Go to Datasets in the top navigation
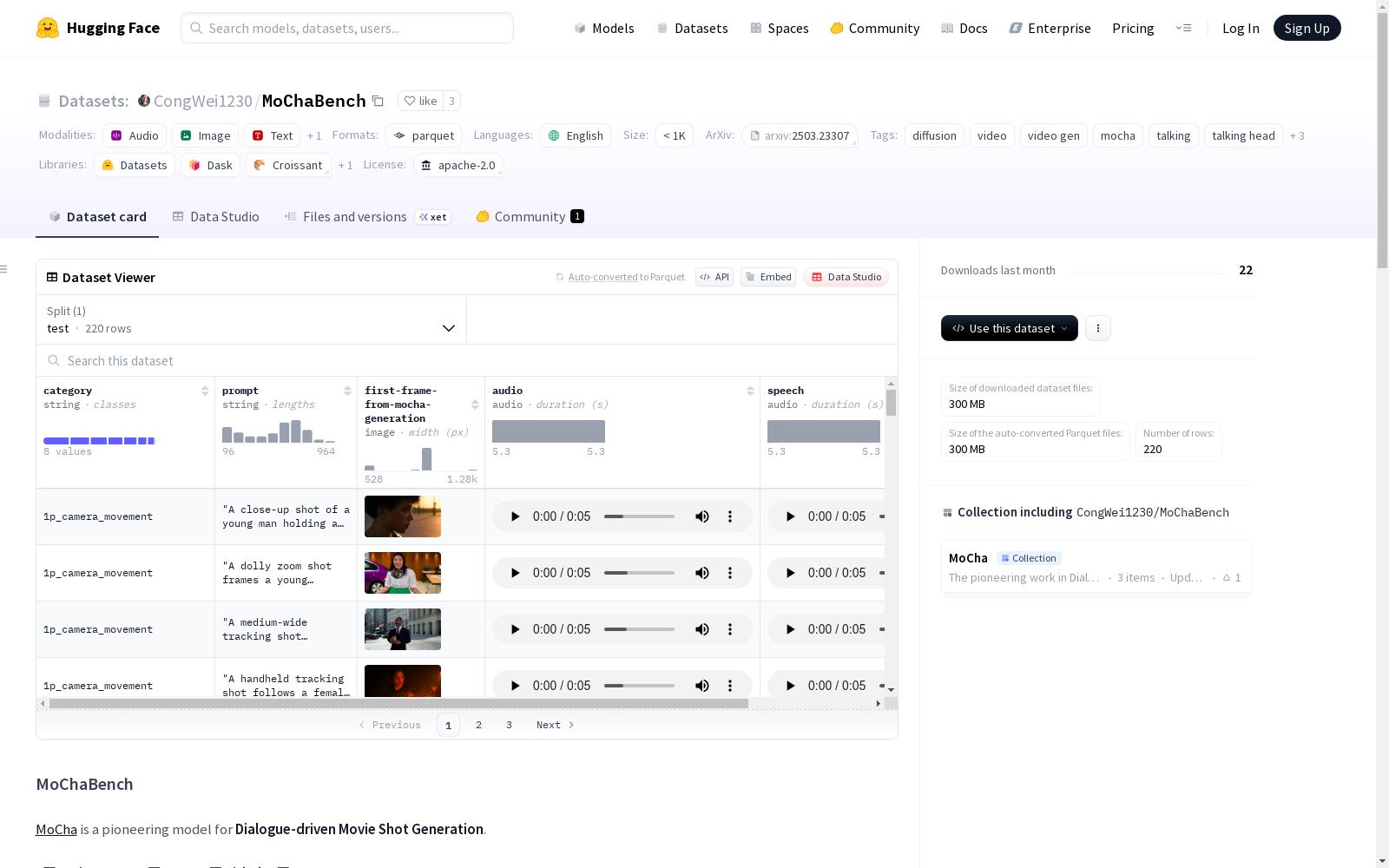The height and width of the screenshot is (868, 1389). 692,28
